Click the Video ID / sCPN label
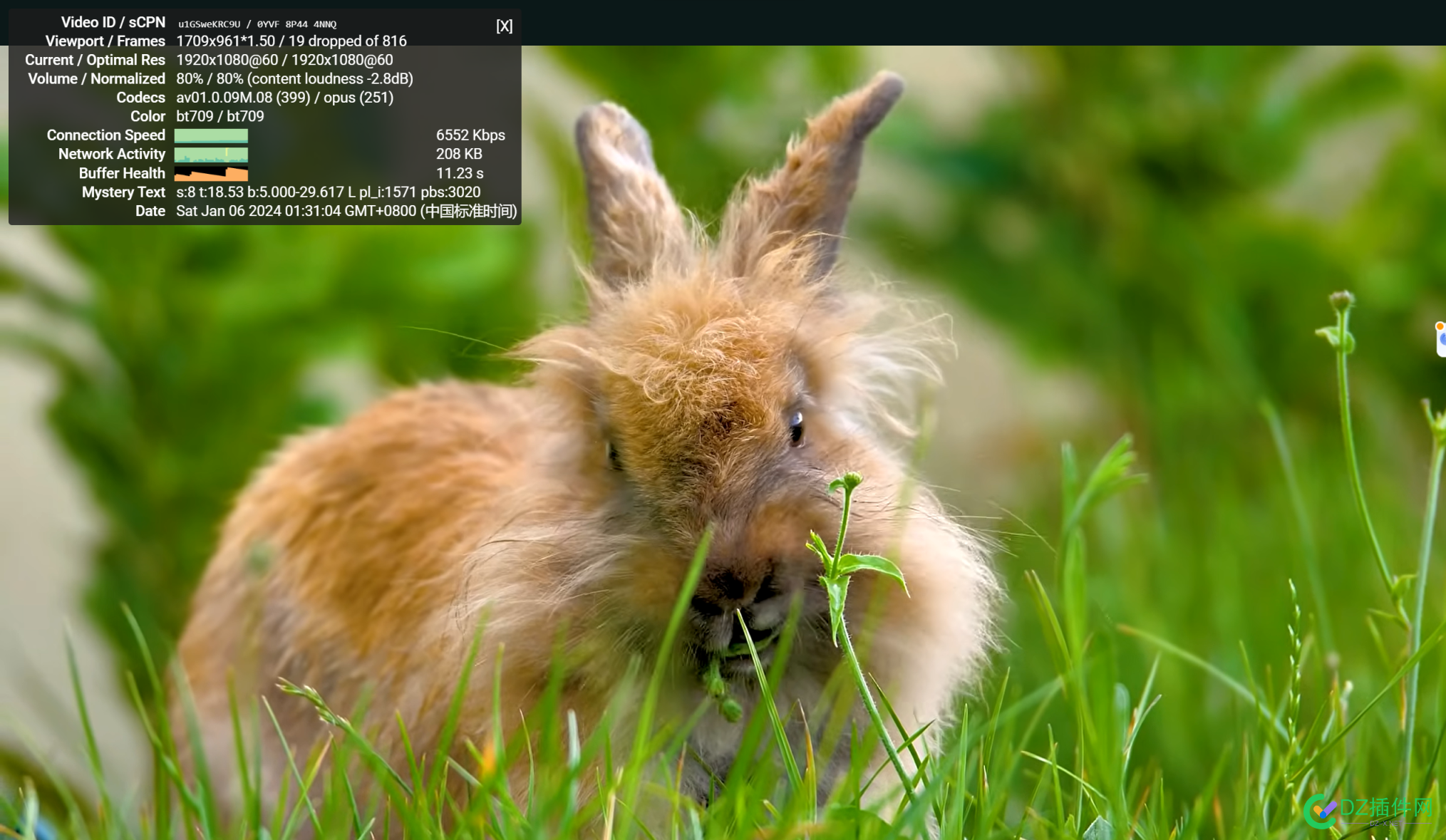This screenshot has width=1446, height=840. pos(113,22)
